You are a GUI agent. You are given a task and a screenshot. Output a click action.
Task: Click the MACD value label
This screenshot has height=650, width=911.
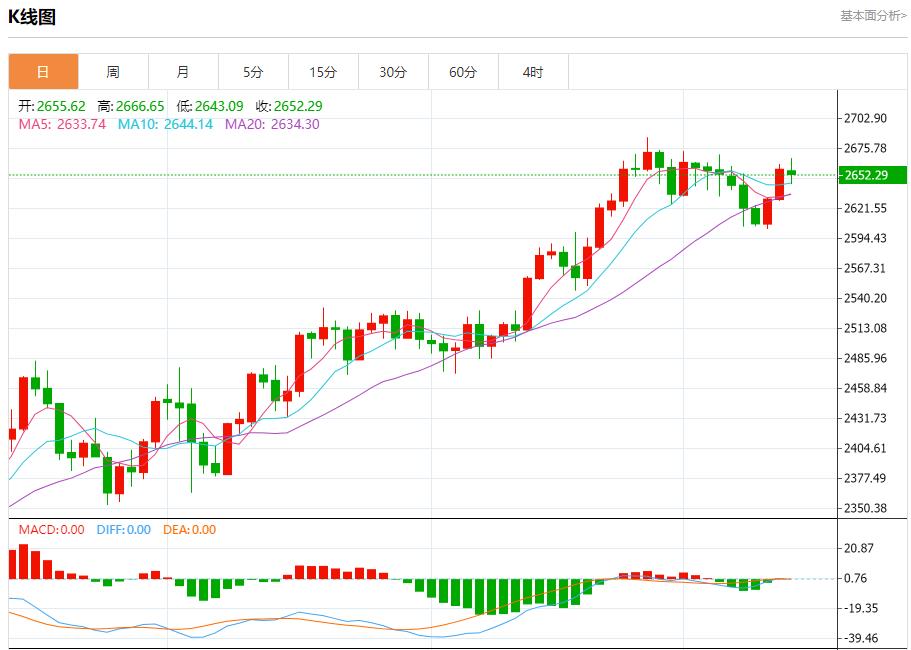coord(52,530)
